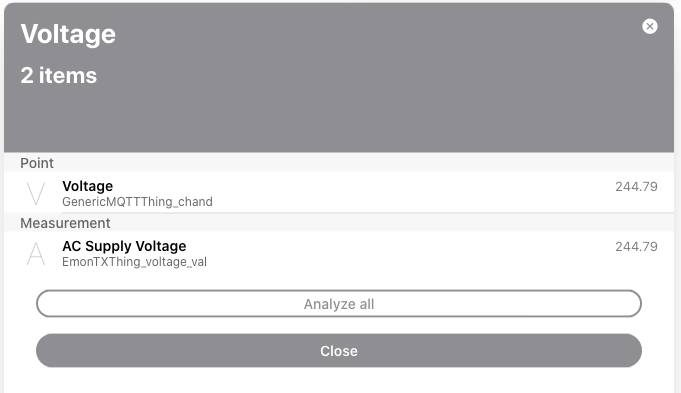Click the empty row space beside GenericMQTTThing_chand
681x393 pixels.
[x=413, y=202]
